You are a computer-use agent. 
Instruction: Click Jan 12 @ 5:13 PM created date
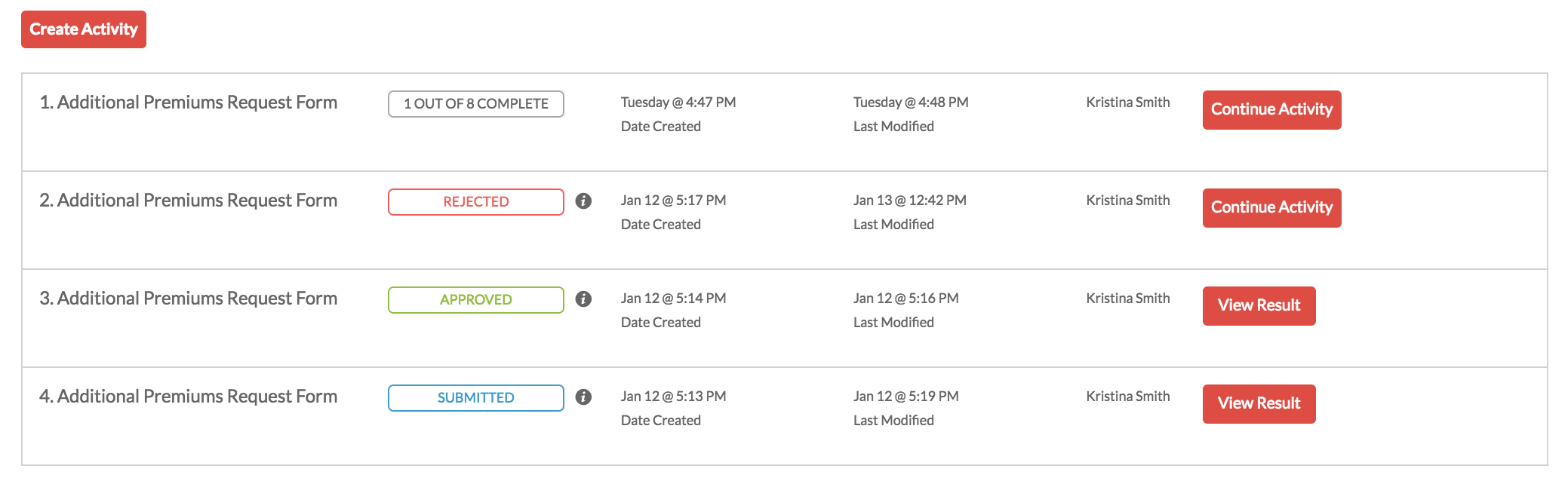[673, 397]
